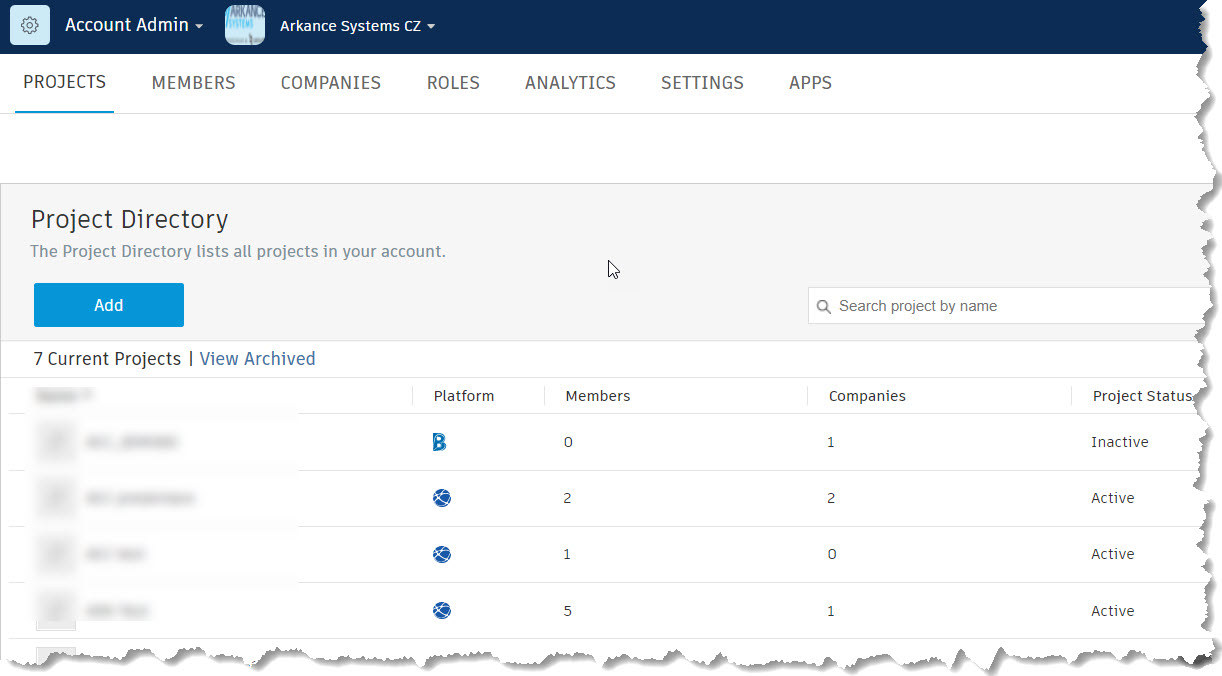Open the View Archived projects link
1222x676 pixels.
coord(257,359)
